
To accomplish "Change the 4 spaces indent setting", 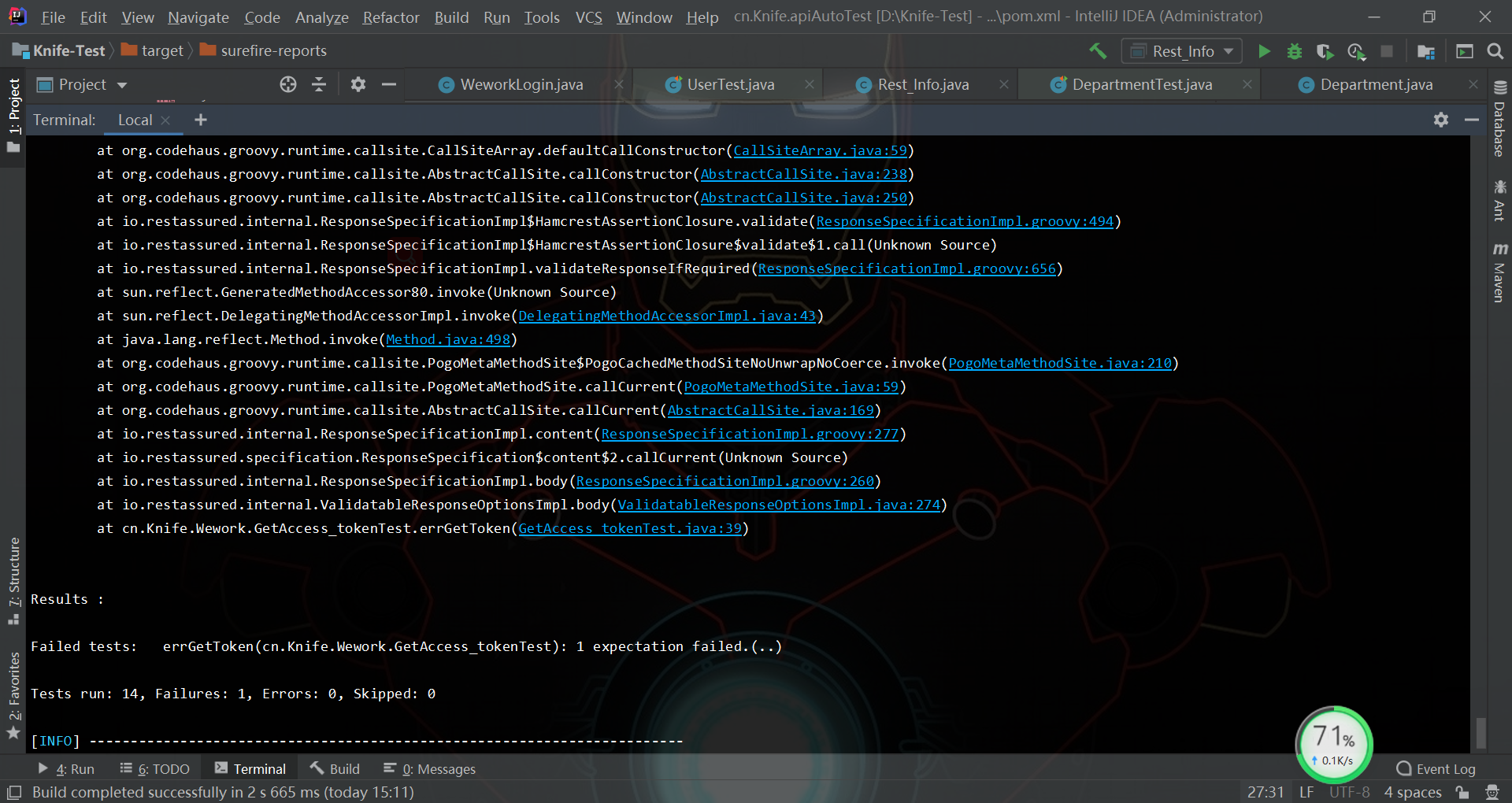I will [x=1413, y=792].
